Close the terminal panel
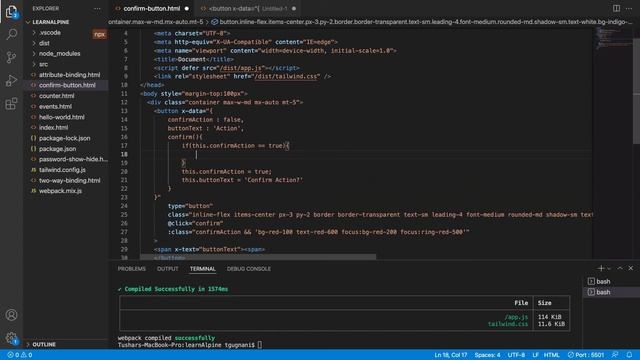Screen dimensions: 640x360 tap(631, 268)
